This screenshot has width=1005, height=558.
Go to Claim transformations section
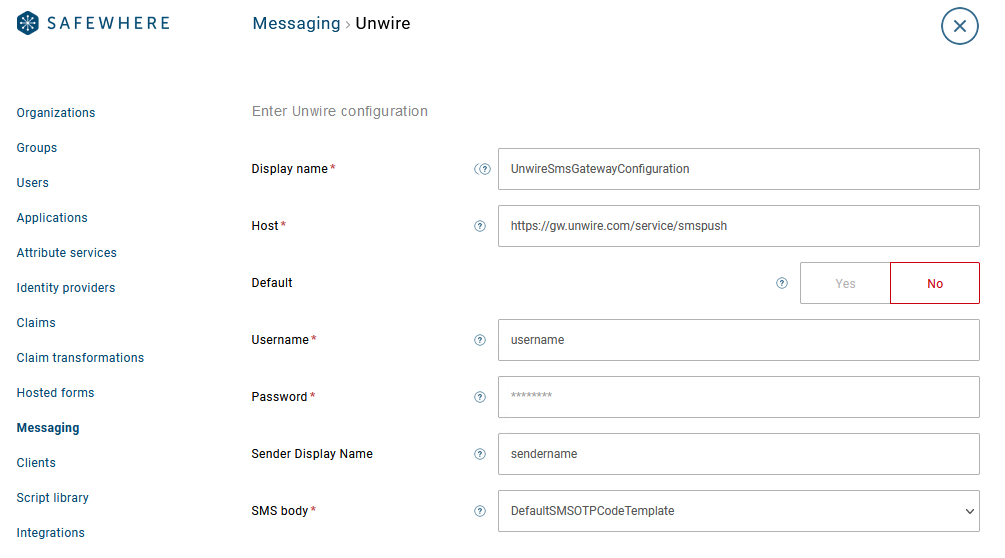click(80, 358)
